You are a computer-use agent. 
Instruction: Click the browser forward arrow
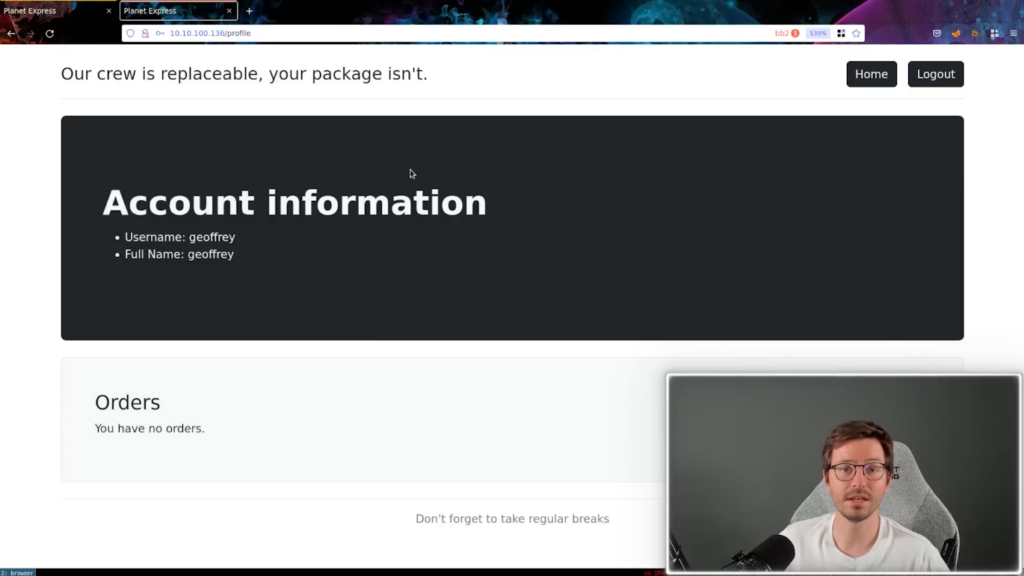[x=30, y=33]
